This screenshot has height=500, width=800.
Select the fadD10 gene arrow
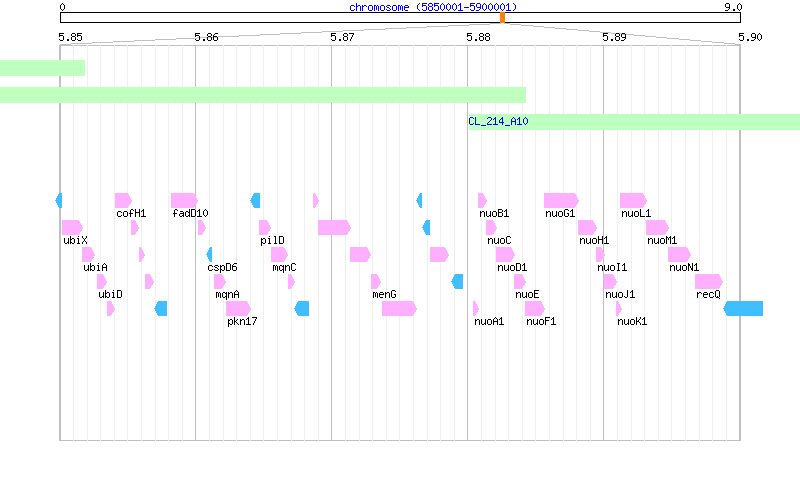pos(184,201)
